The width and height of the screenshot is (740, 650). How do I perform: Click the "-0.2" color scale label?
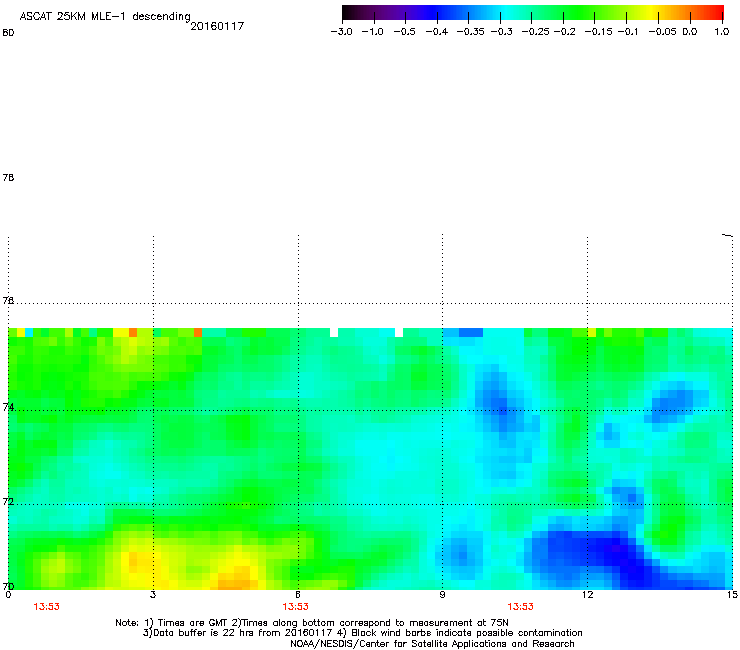click(x=564, y=32)
